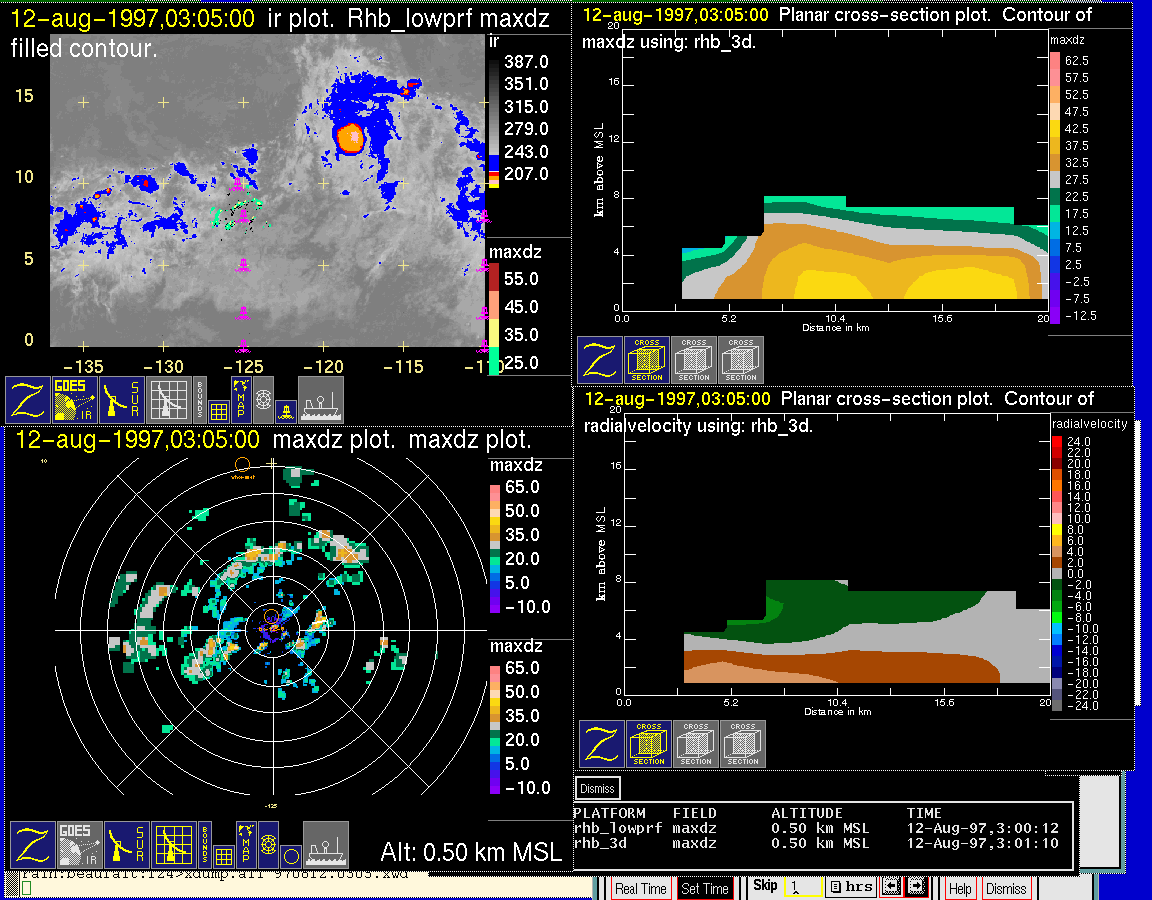Enable Real Time mode
The width and height of the screenshot is (1152, 900).
[x=640, y=888]
